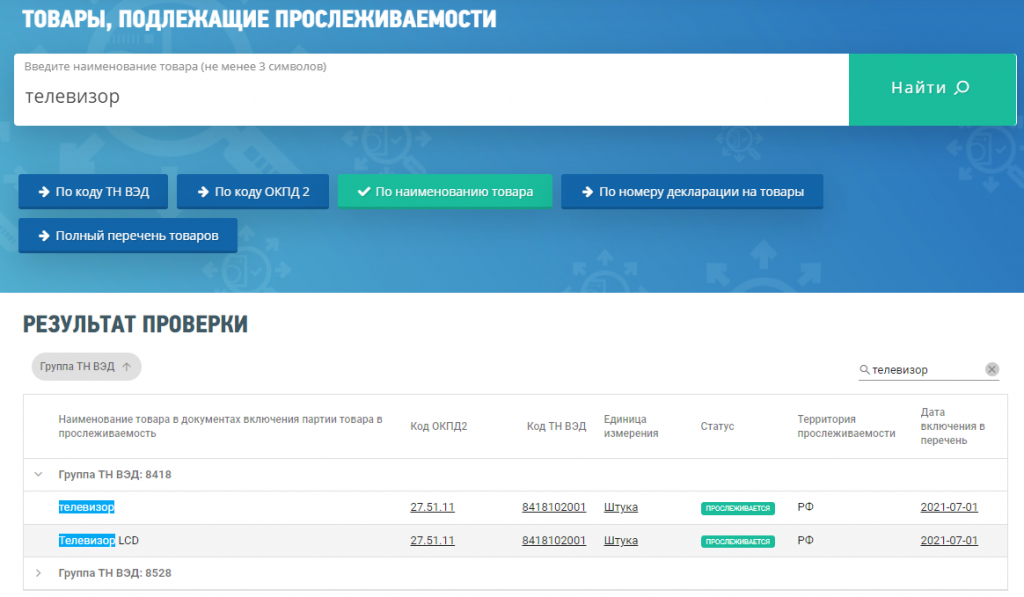
Task: Switch to По номеру декларации на товары
Action: [691, 192]
